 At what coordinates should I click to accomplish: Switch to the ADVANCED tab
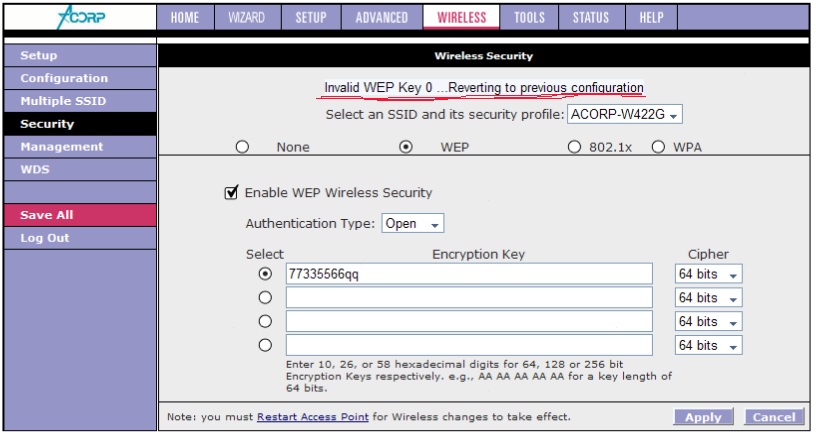coord(382,17)
